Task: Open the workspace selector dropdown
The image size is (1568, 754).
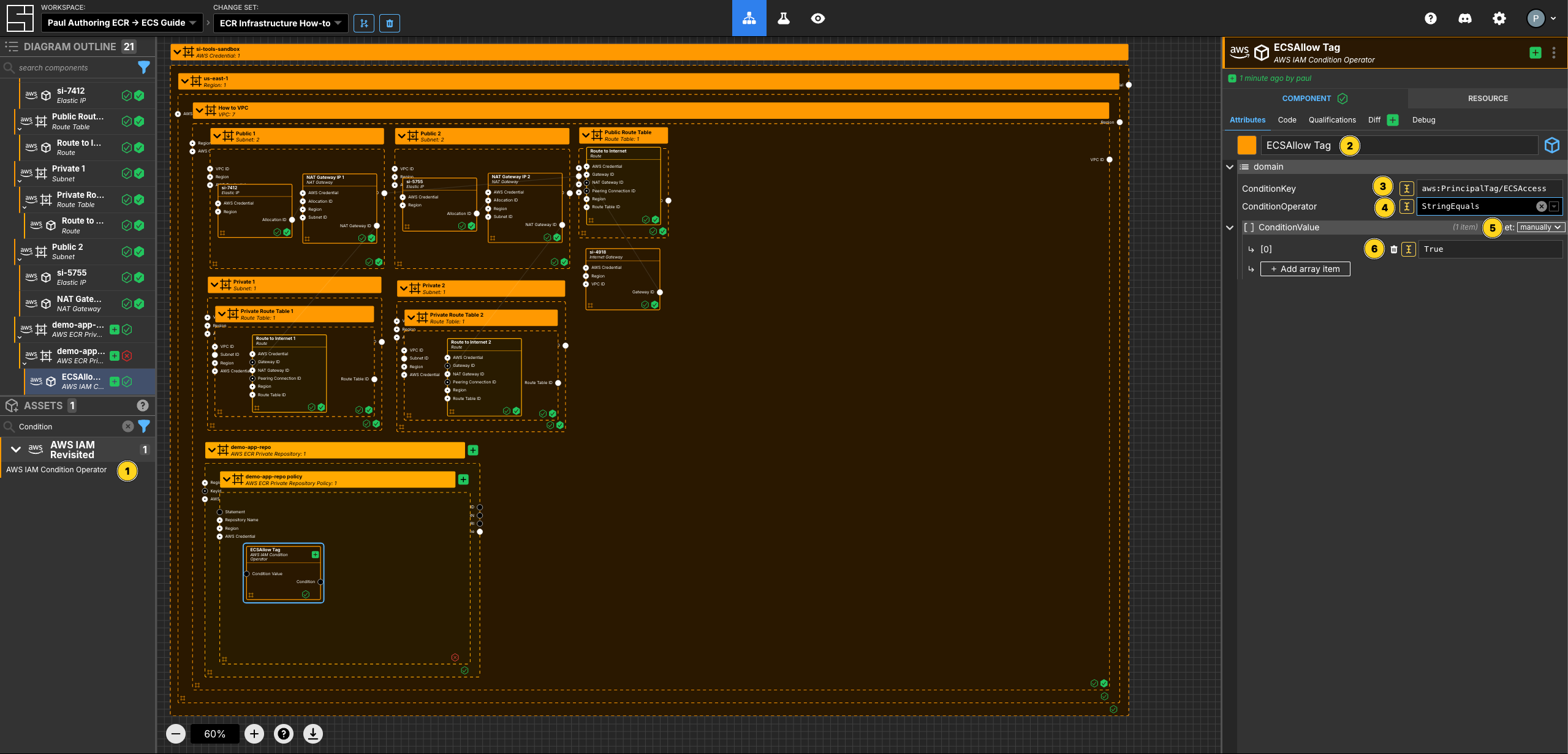Action: (x=122, y=23)
